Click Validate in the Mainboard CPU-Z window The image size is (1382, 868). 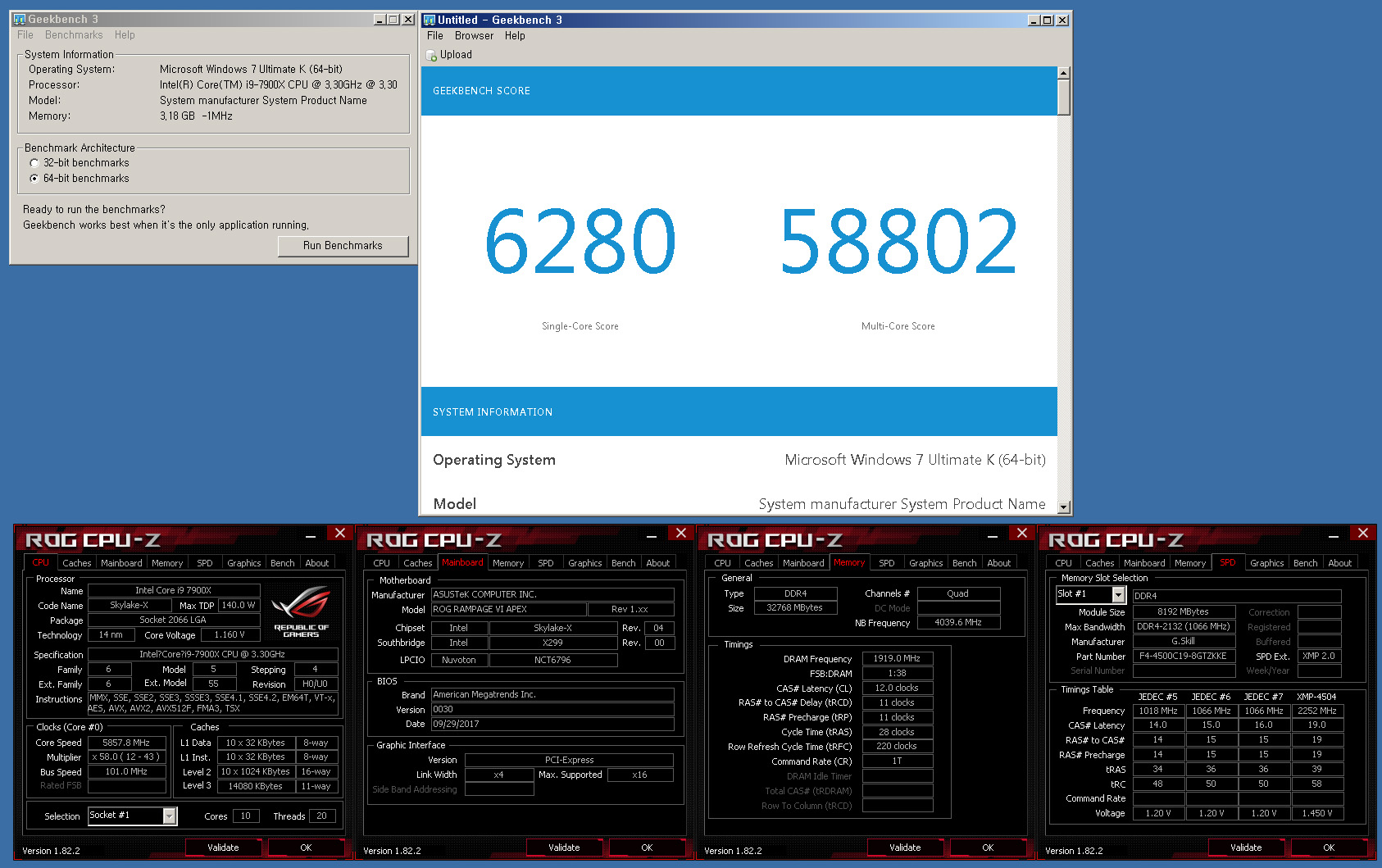(564, 848)
